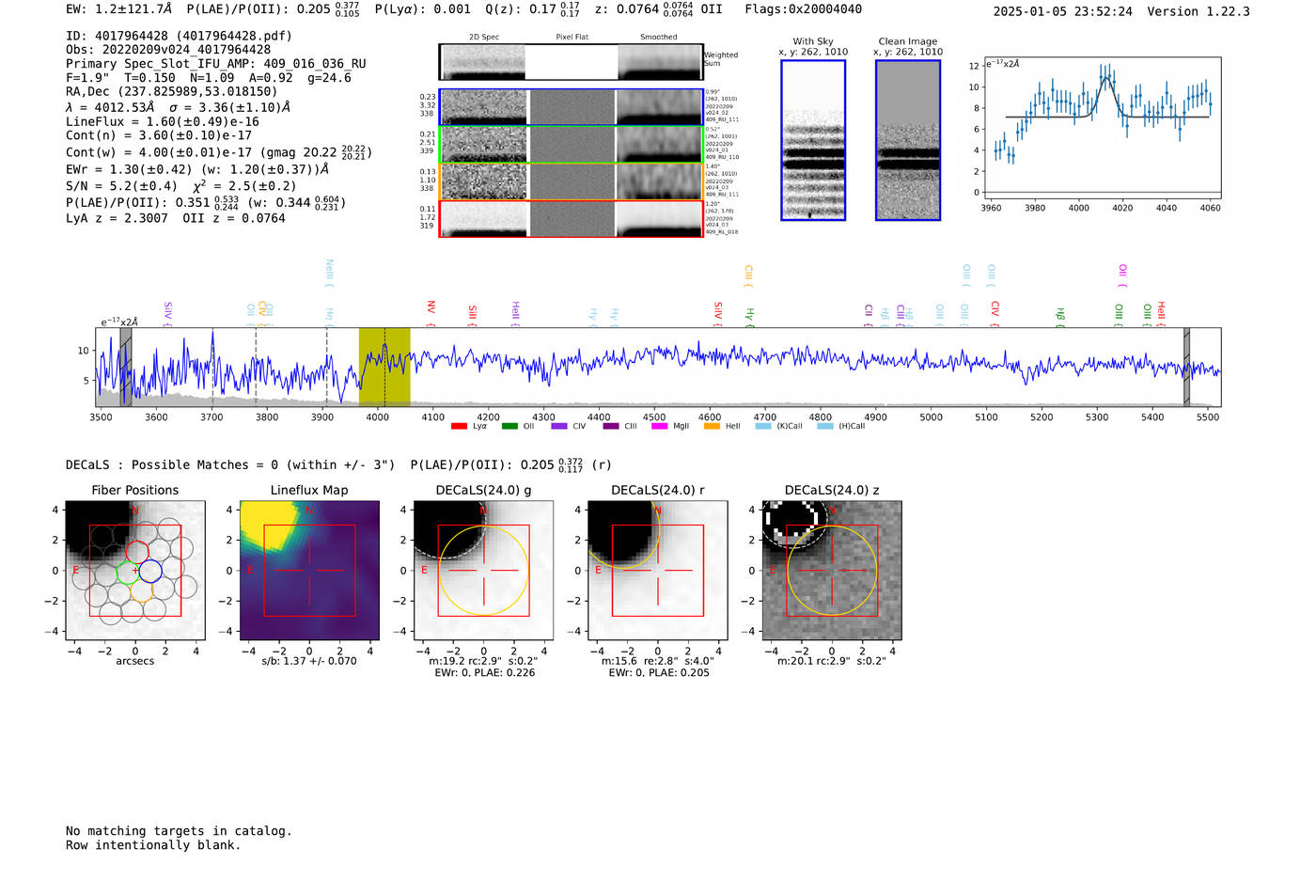Open the DECaLS(24.0) r image
The width and height of the screenshot is (1316, 896).
657,571
